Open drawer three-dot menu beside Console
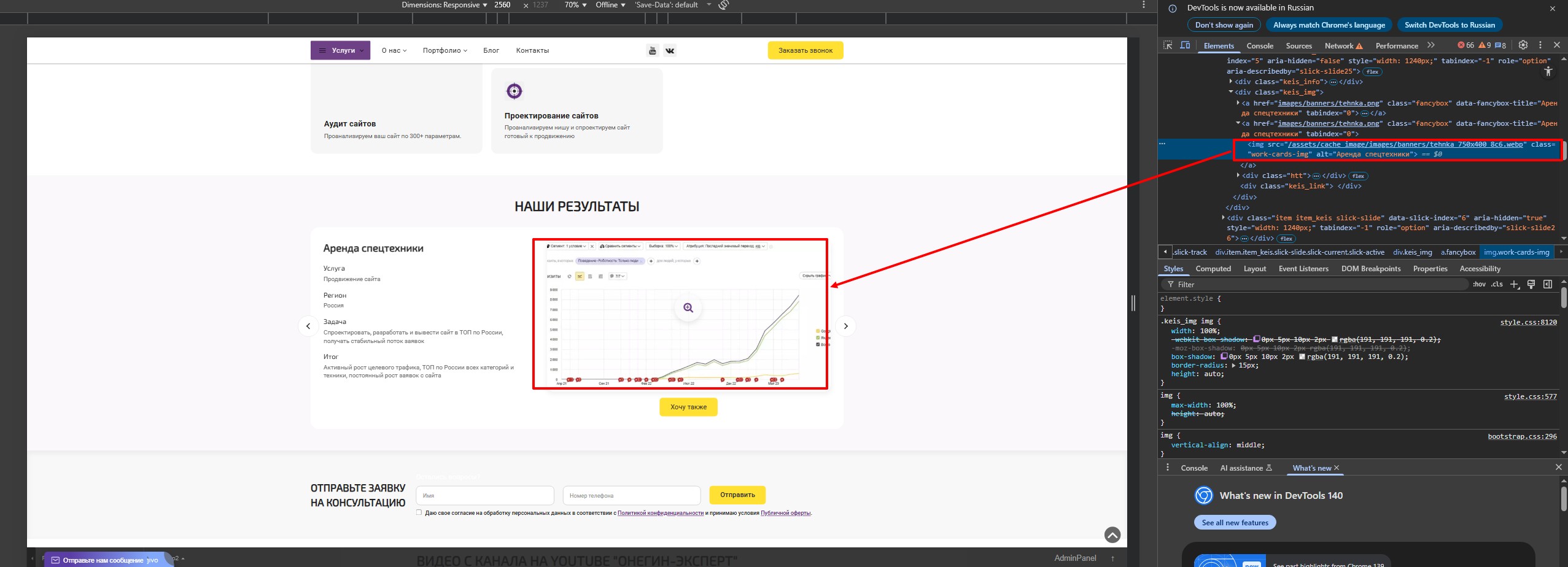The image size is (1568, 567). 1168,468
